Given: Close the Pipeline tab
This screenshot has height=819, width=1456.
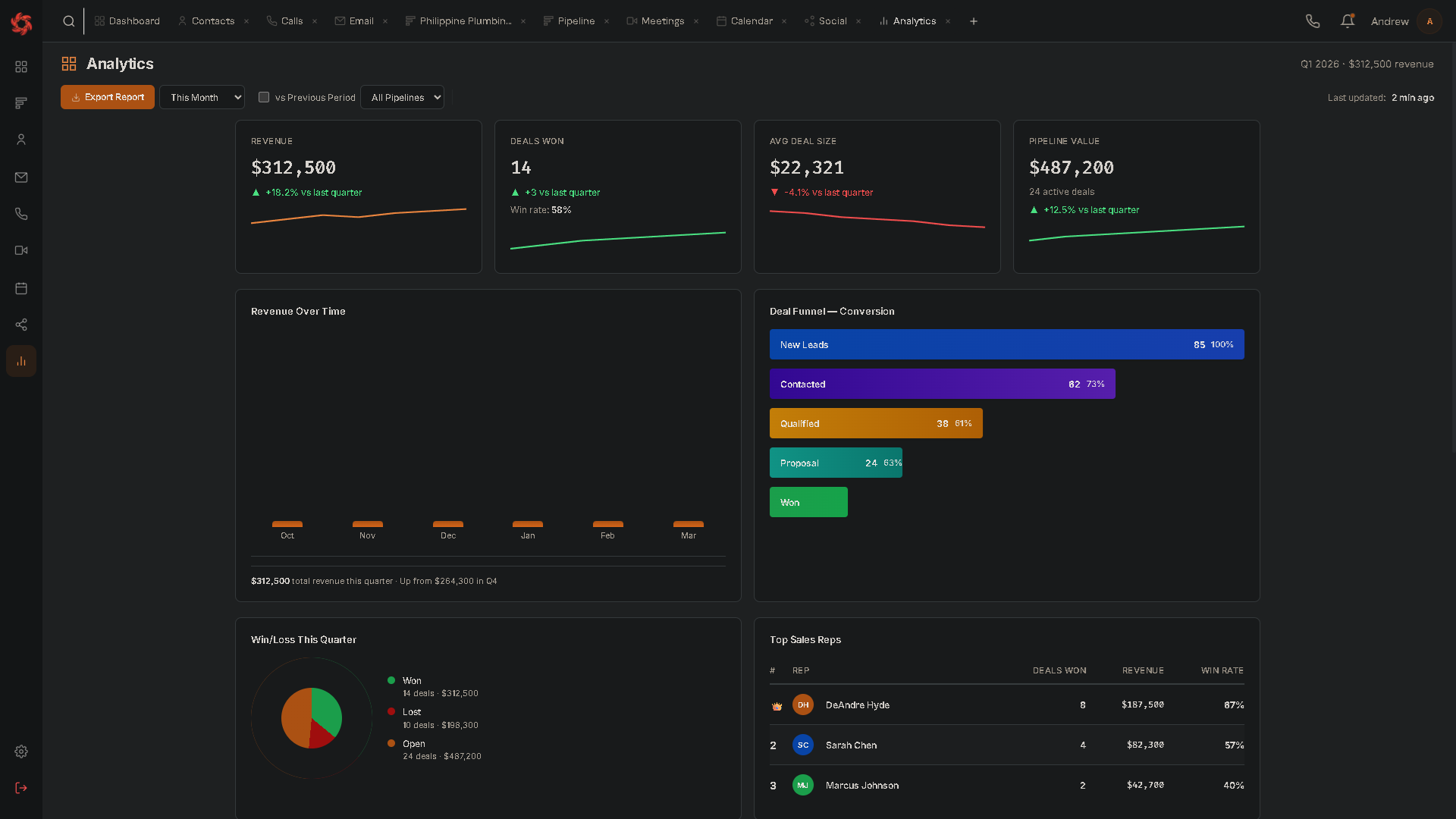Looking at the screenshot, I should click(607, 21).
